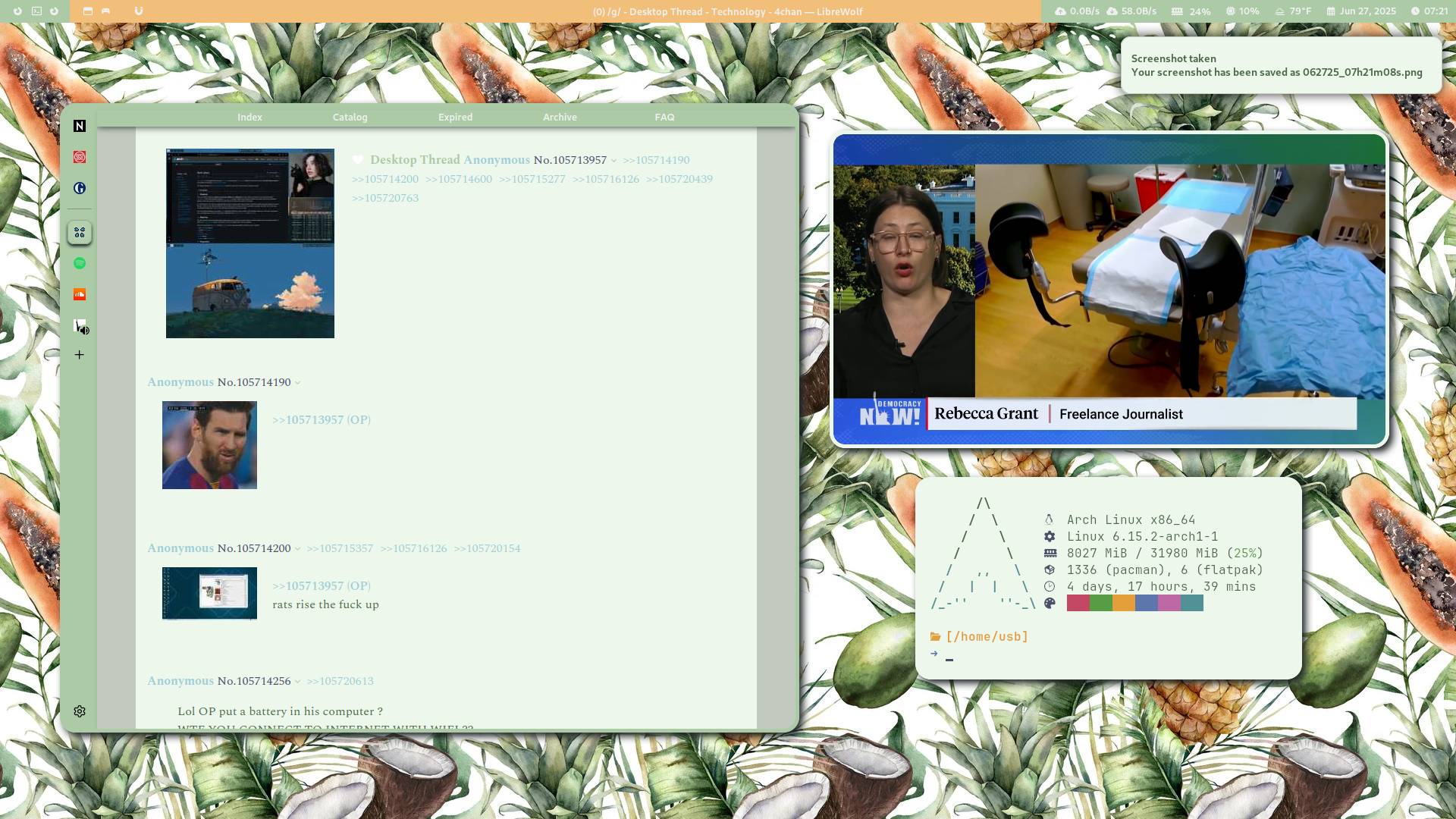Follow the >>105715357 backlink

[340, 548]
